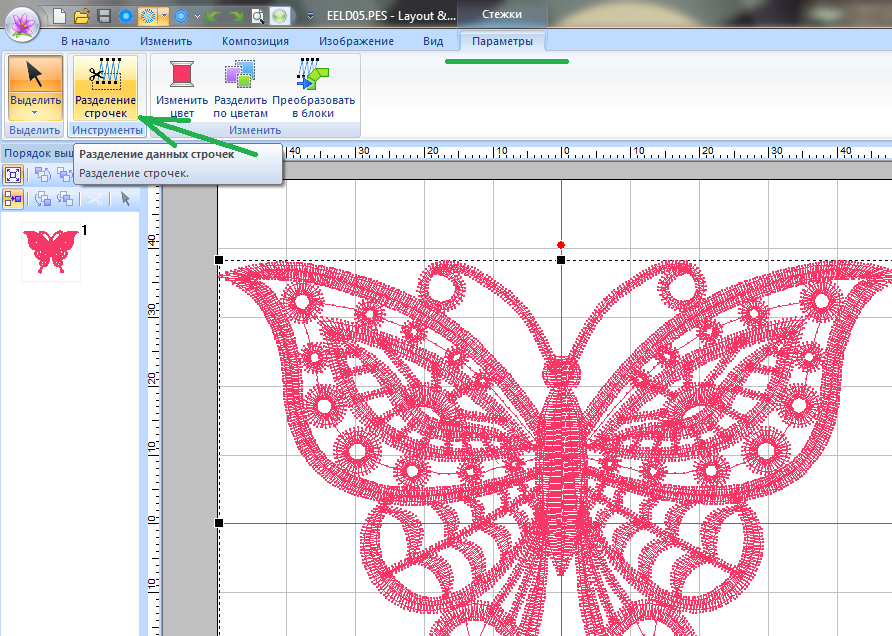This screenshot has width=892, height=636.
Task: Go to the В начало tab
Action: click(85, 41)
